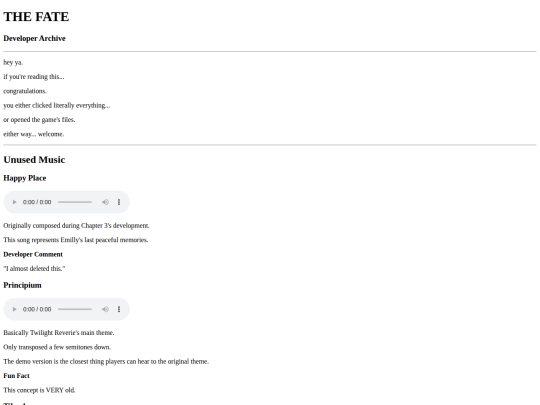Click the Principium heading

pos(22,285)
